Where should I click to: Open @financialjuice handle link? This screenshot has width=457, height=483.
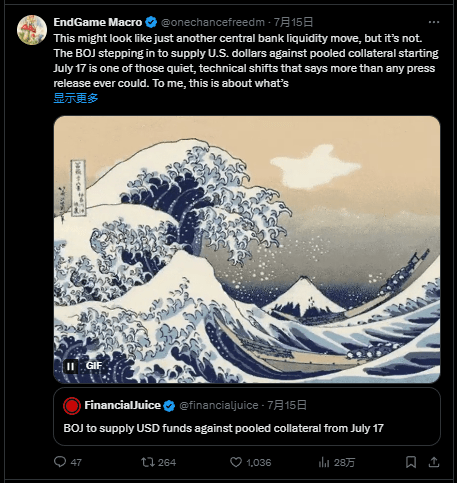pyautogui.click(x=219, y=405)
